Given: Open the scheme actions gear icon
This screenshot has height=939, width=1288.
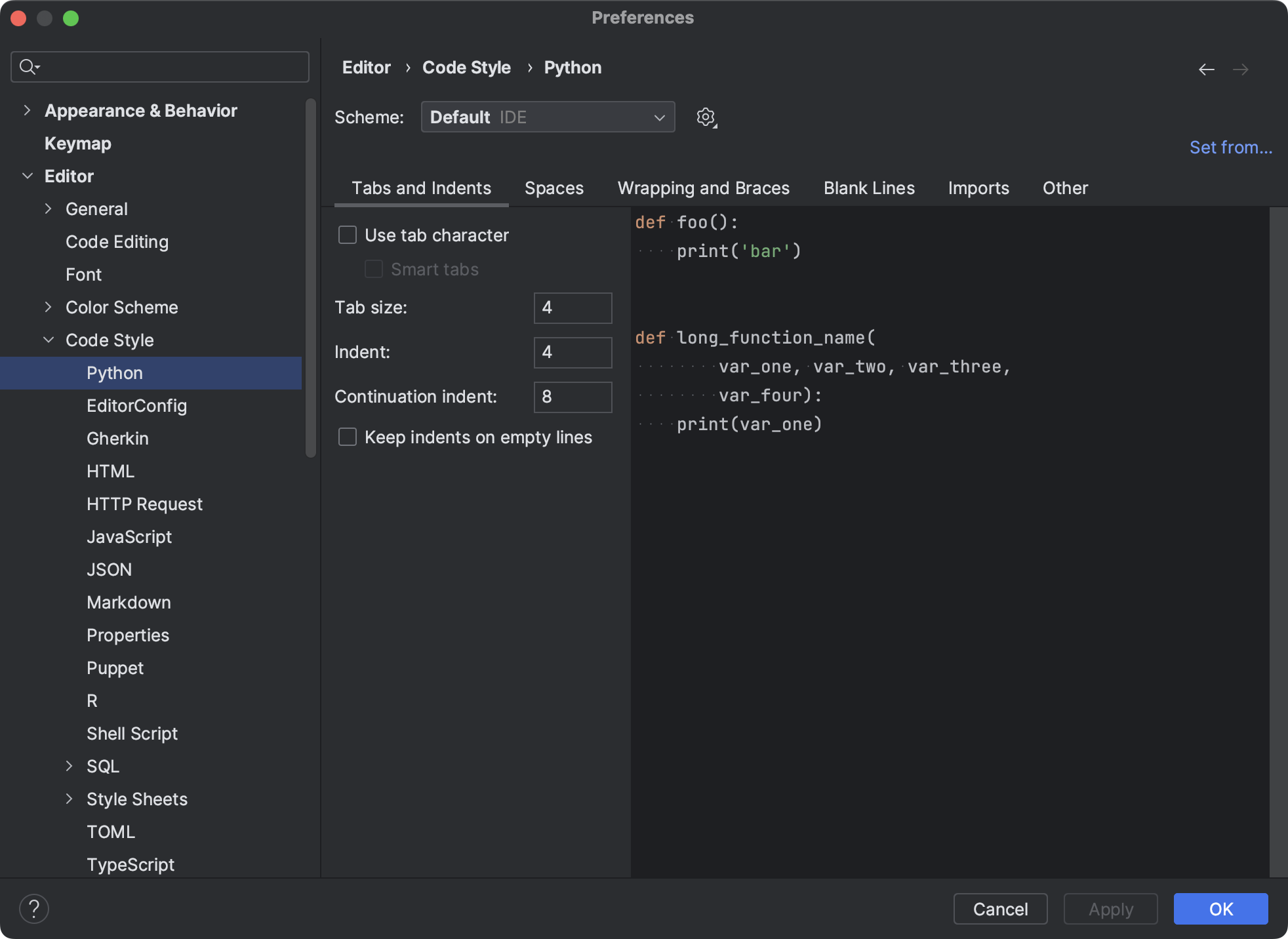Looking at the screenshot, I should 706,117.
